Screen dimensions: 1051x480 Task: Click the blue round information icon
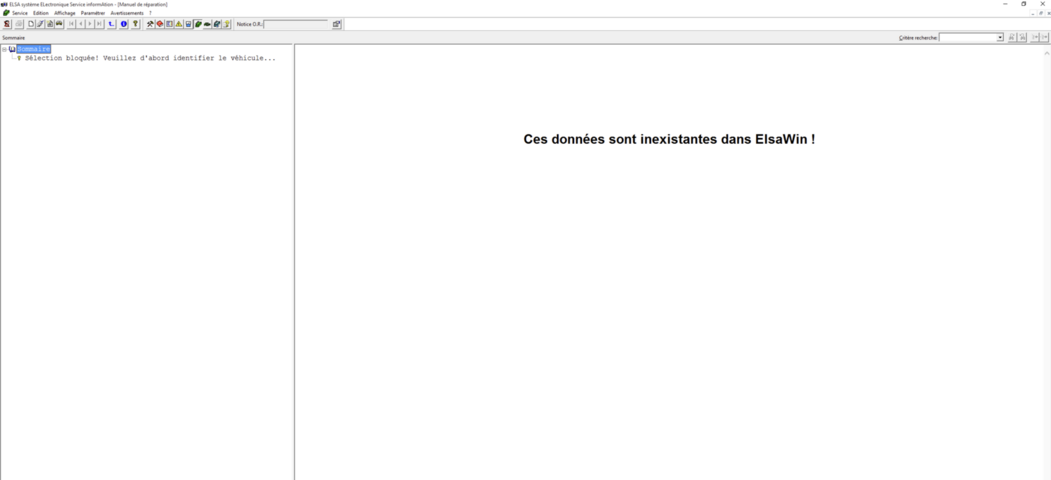[124, 24]
